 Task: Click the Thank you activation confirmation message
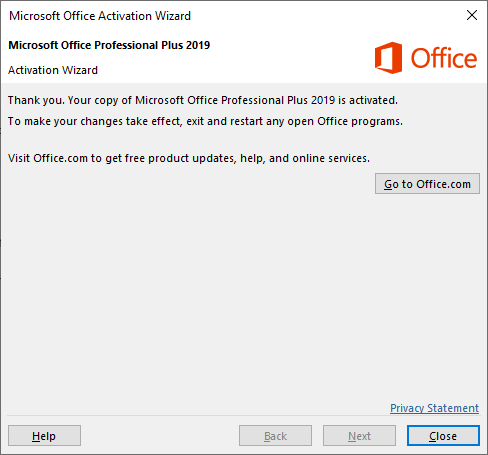pos(203,100)
